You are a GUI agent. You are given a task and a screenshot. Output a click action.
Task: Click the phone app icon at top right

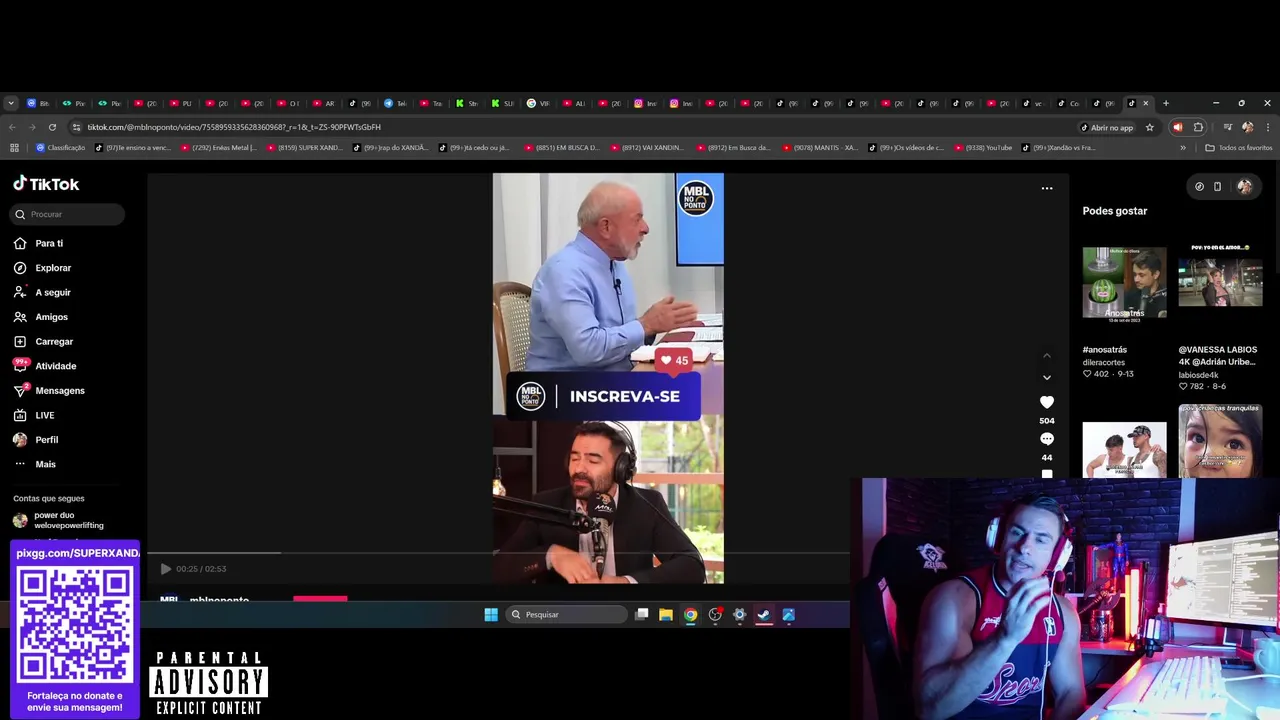(x=1217, y=186)
